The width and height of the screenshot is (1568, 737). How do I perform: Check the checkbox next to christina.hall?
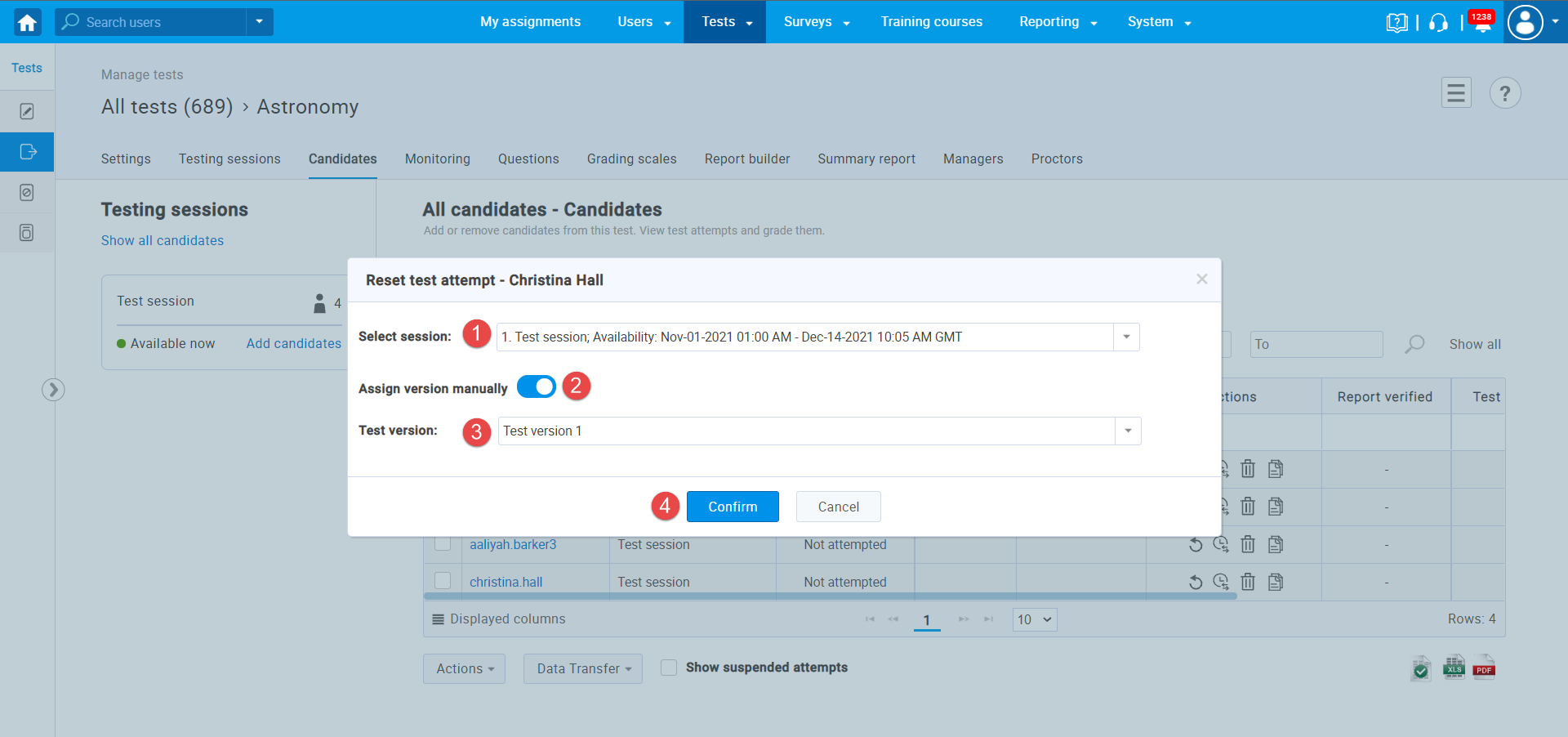pos(443,581)
